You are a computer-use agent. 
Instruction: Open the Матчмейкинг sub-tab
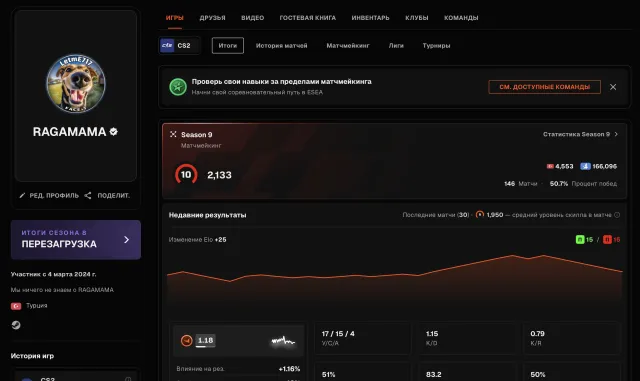[348, 46]
